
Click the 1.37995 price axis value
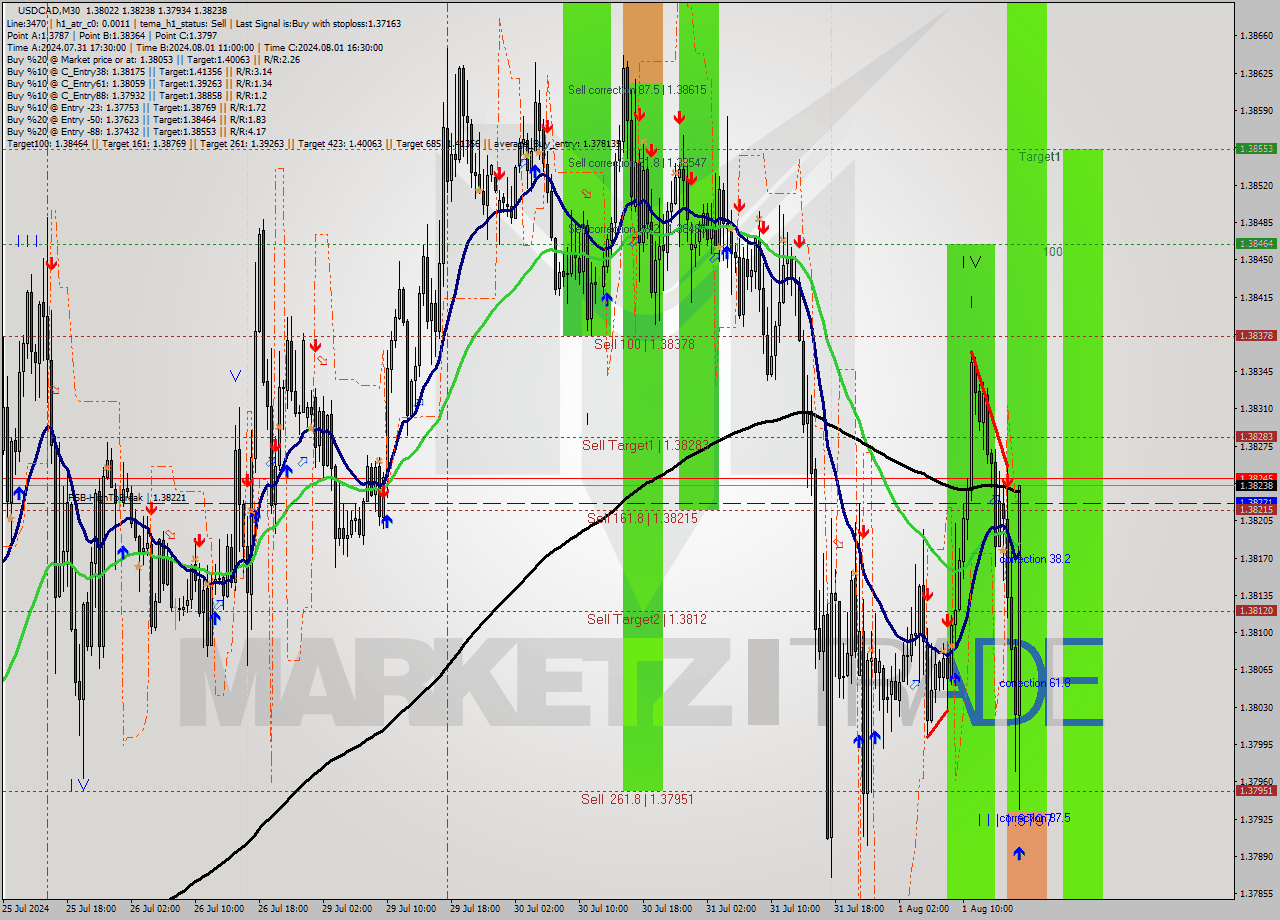click(1256, 745)
